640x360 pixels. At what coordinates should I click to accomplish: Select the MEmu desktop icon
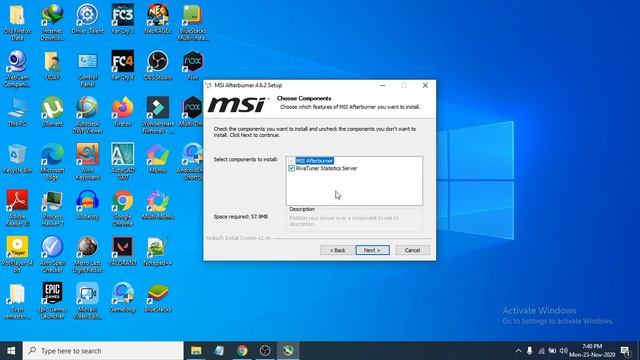158,158
